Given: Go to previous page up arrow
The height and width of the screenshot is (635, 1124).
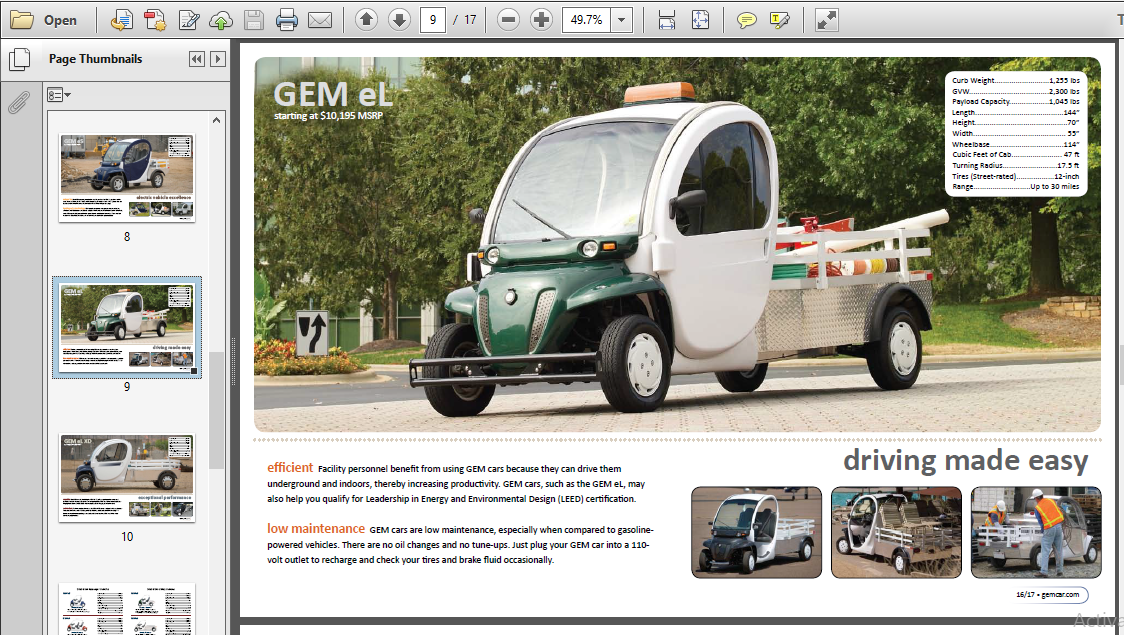Looking at the screenshot, I should point(366,20).
